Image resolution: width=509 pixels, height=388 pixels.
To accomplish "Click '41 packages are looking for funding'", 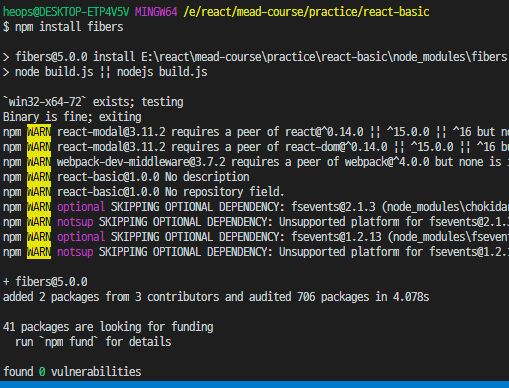I will pyautogui.click(x=108, y=327).
